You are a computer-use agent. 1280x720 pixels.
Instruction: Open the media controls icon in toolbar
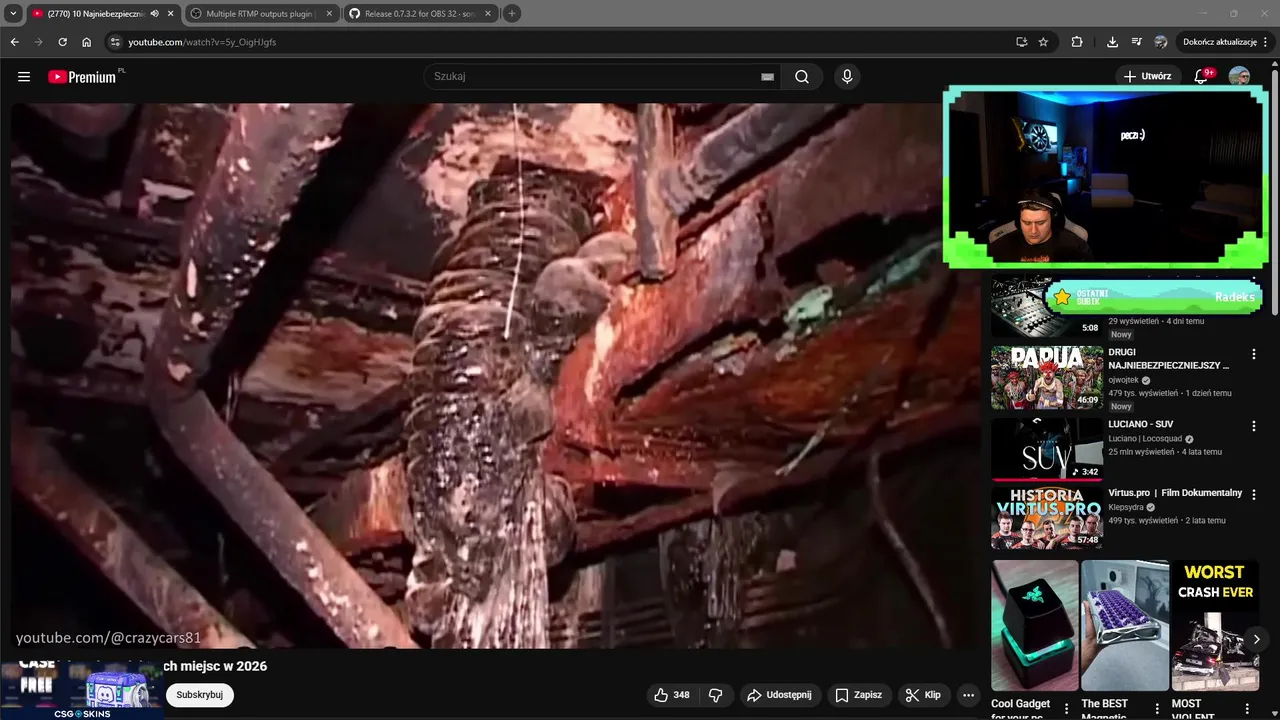point(1136,42)
